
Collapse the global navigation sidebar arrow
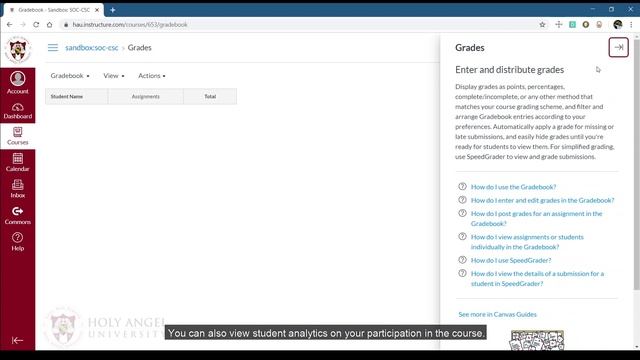tap(17, 340)
